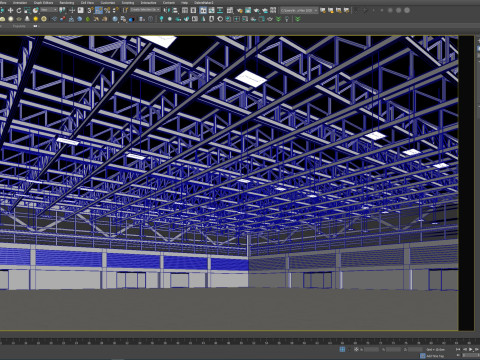Image resolution: width=480 pixels, height=360 pixels.
Task: Step to previous frame
Action: [x=465, y=349]
